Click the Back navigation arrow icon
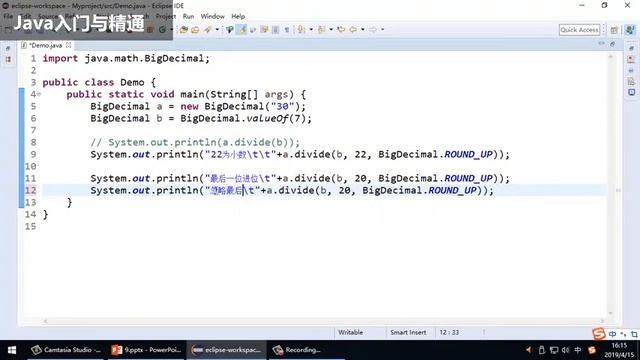The image size is (640, 360). point(353,29)
